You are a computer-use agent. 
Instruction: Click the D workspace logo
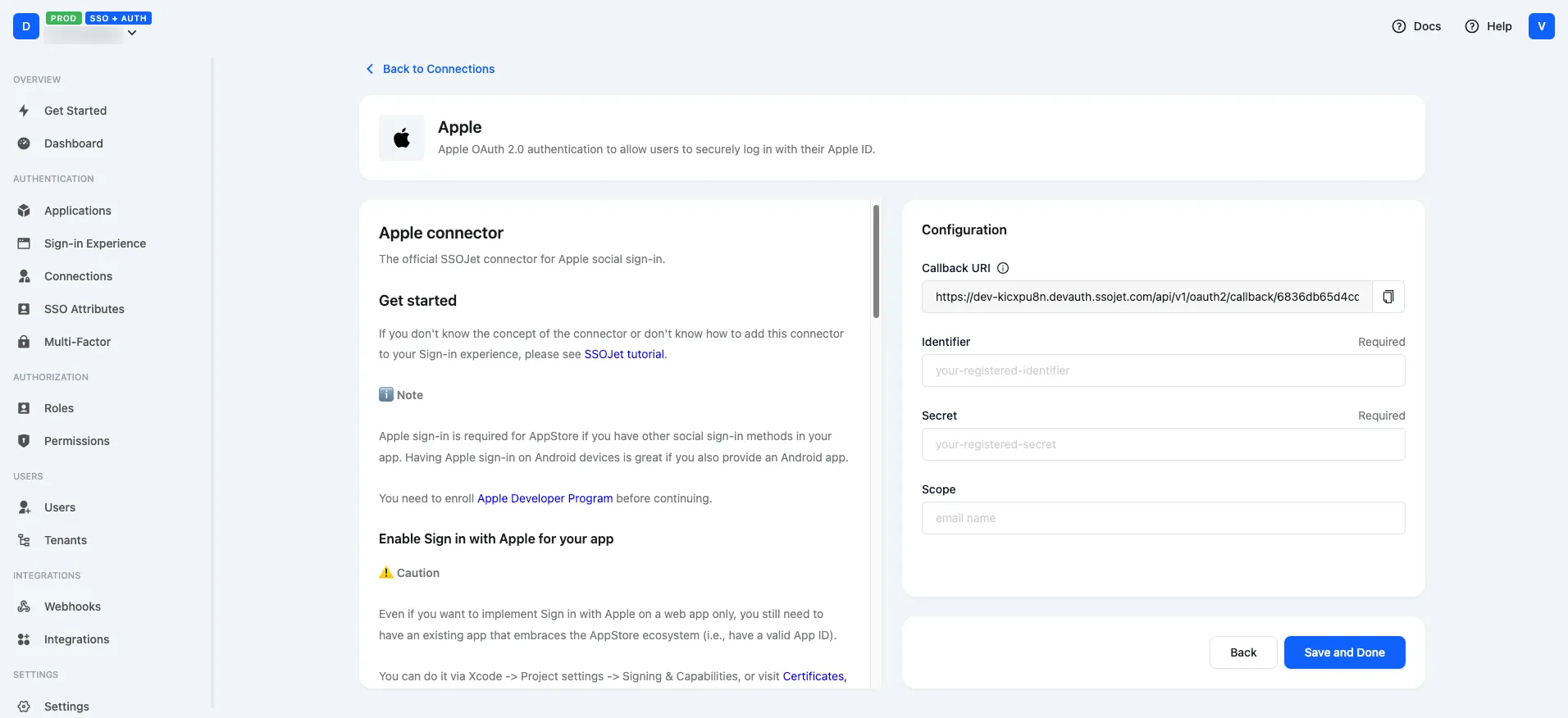coord(26,26)
